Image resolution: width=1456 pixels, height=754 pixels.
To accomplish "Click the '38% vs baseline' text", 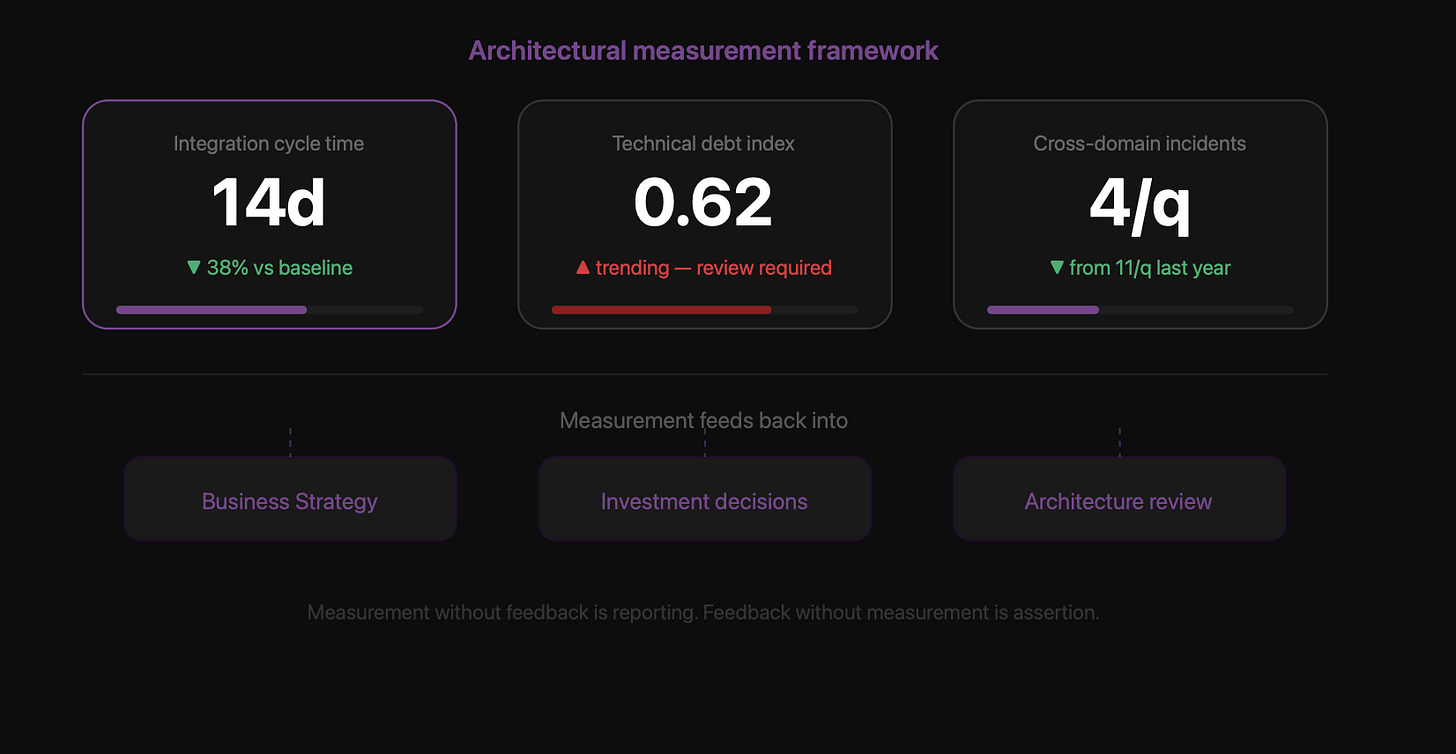I will coord(280,268).
